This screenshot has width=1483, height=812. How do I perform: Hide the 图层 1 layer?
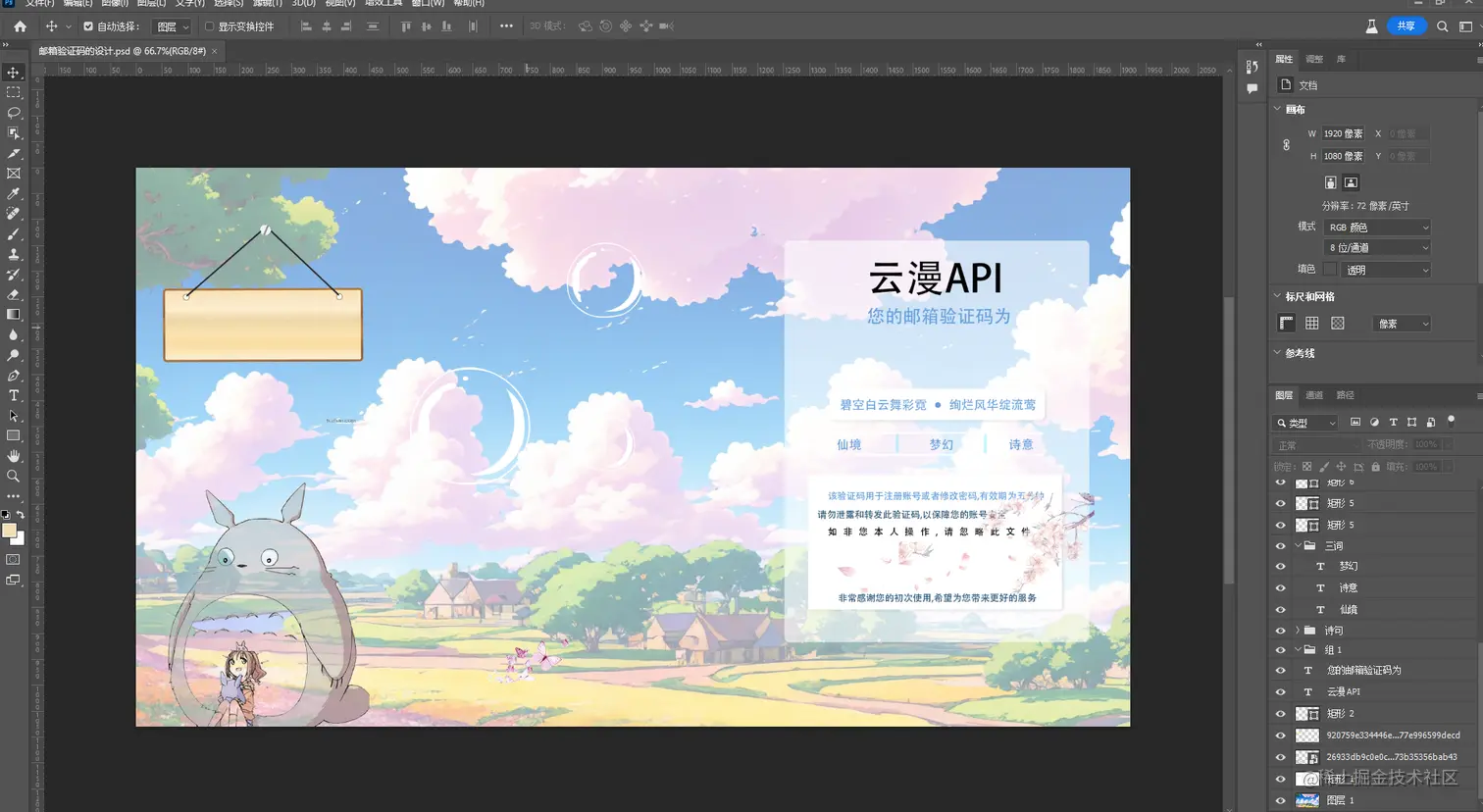pyautogui.click(x=1280, y=800)
